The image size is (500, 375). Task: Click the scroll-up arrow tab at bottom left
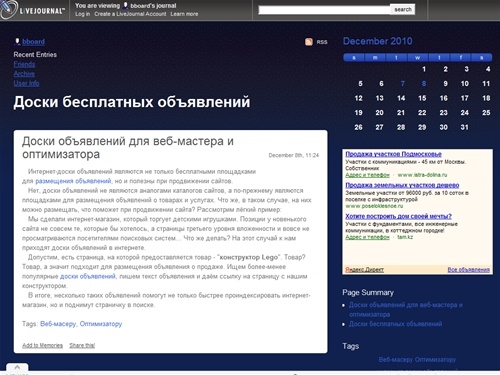coord(17,367)
